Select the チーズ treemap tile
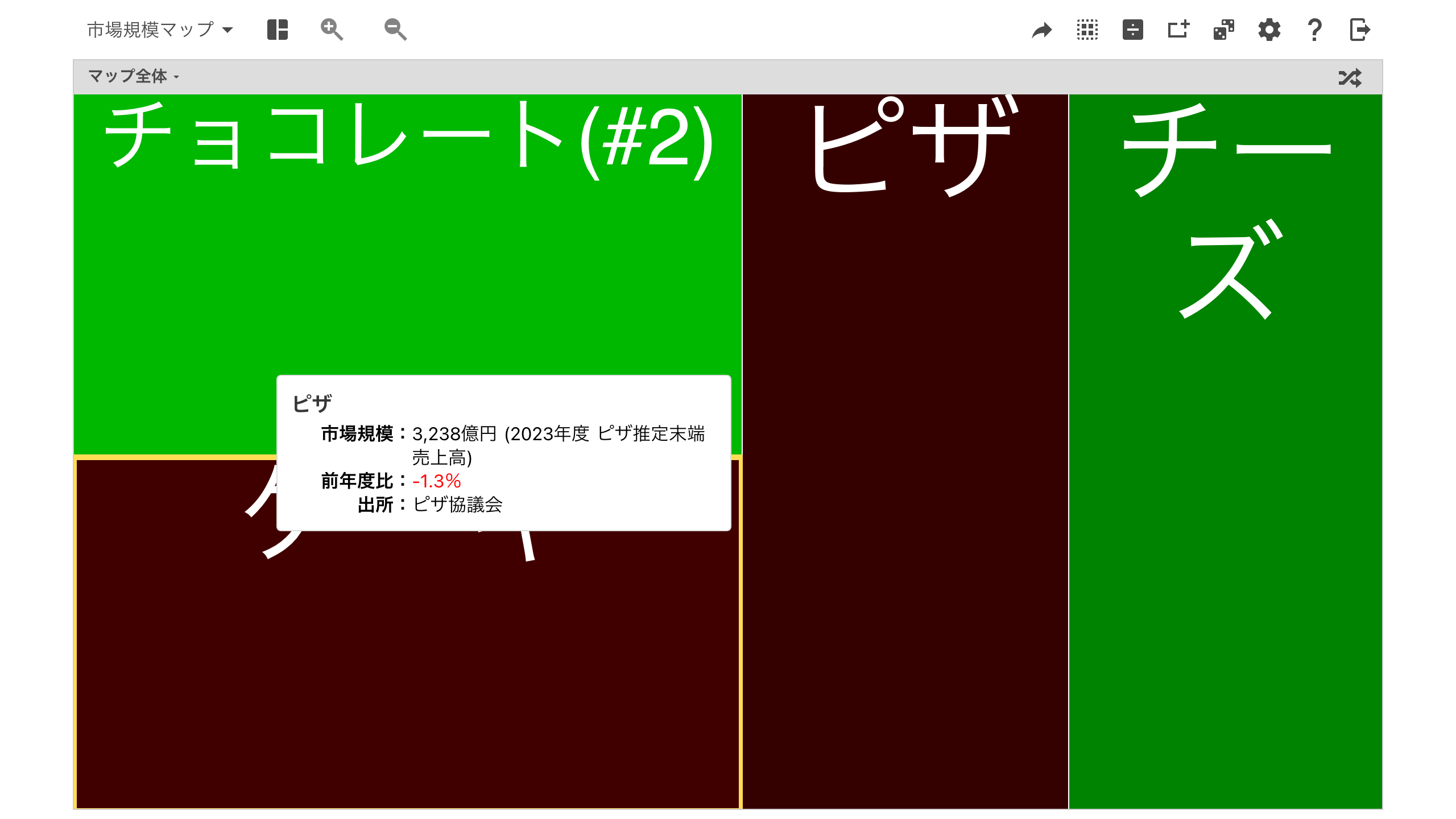 pos(1226,451)
